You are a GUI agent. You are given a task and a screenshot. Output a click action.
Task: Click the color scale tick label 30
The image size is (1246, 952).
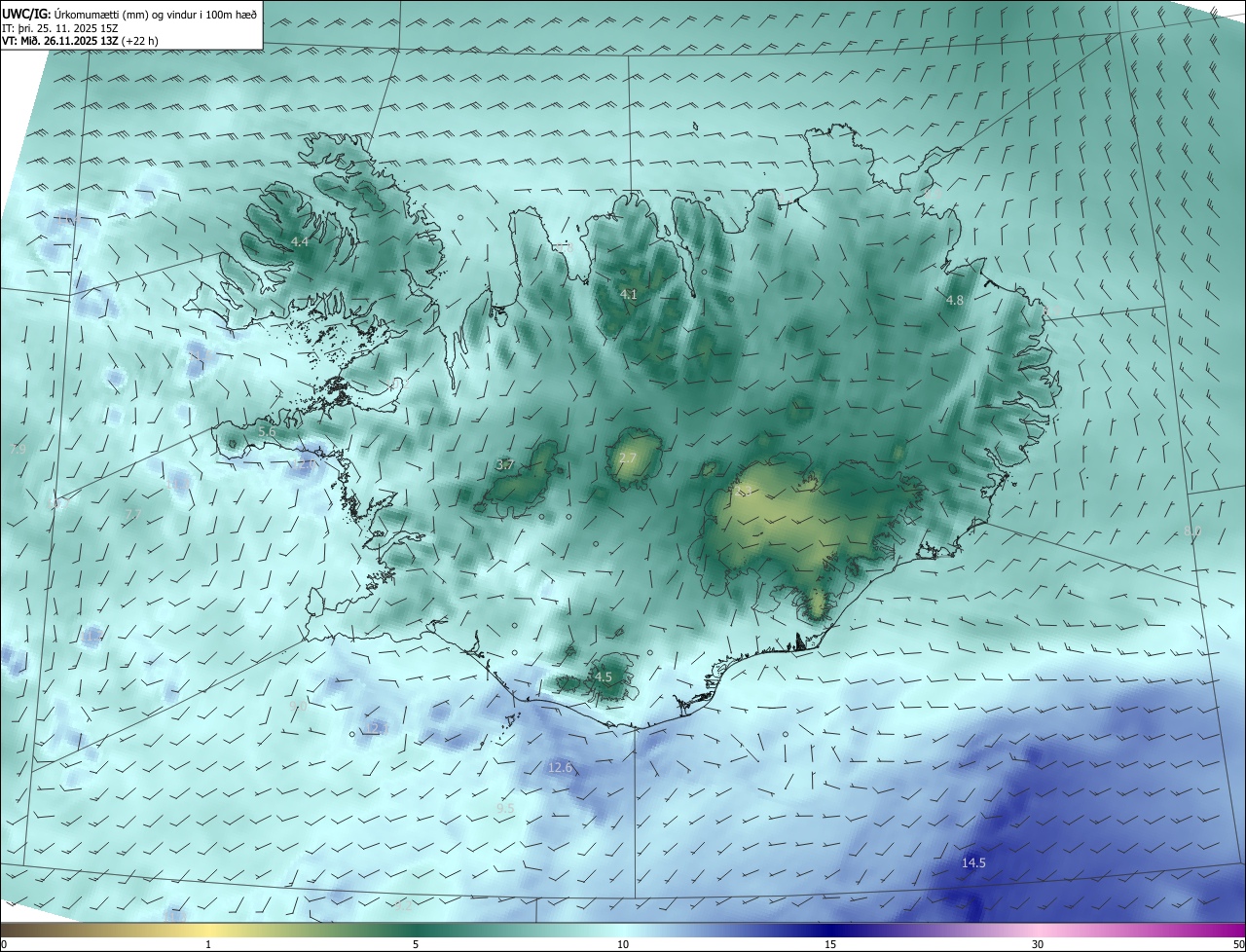pyautogui.click(x=1038, y=944)
